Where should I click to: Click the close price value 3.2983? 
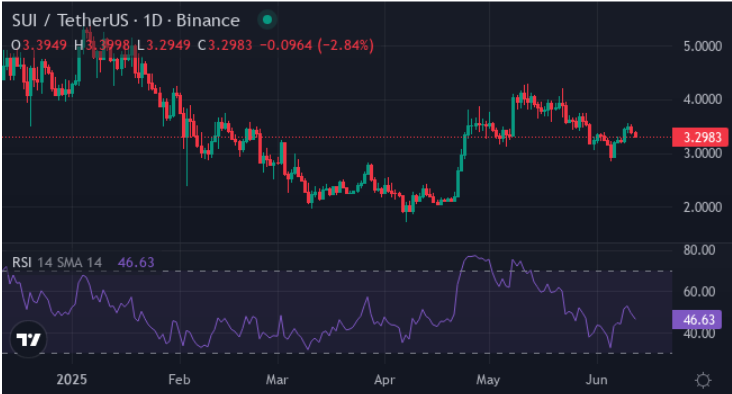(230, 45)
